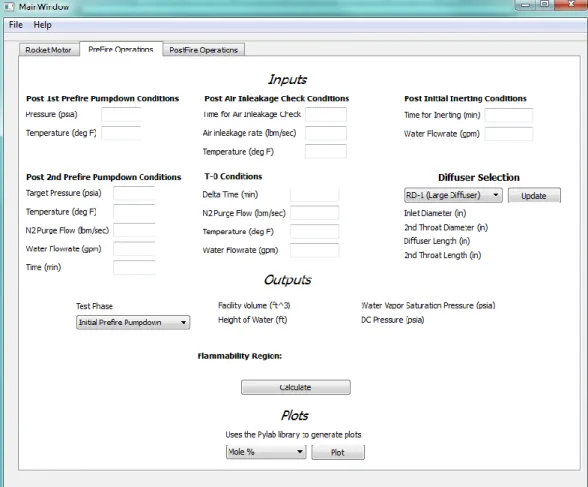Click Time for Inerting (min) field
Viewport: 588px width, 487px height.
[508, 115]
